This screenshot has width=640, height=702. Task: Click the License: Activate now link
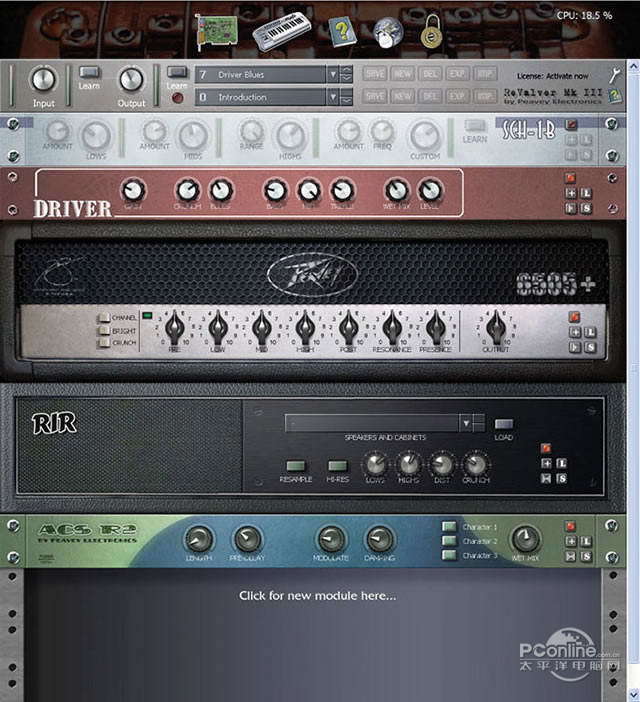point(552,76)
